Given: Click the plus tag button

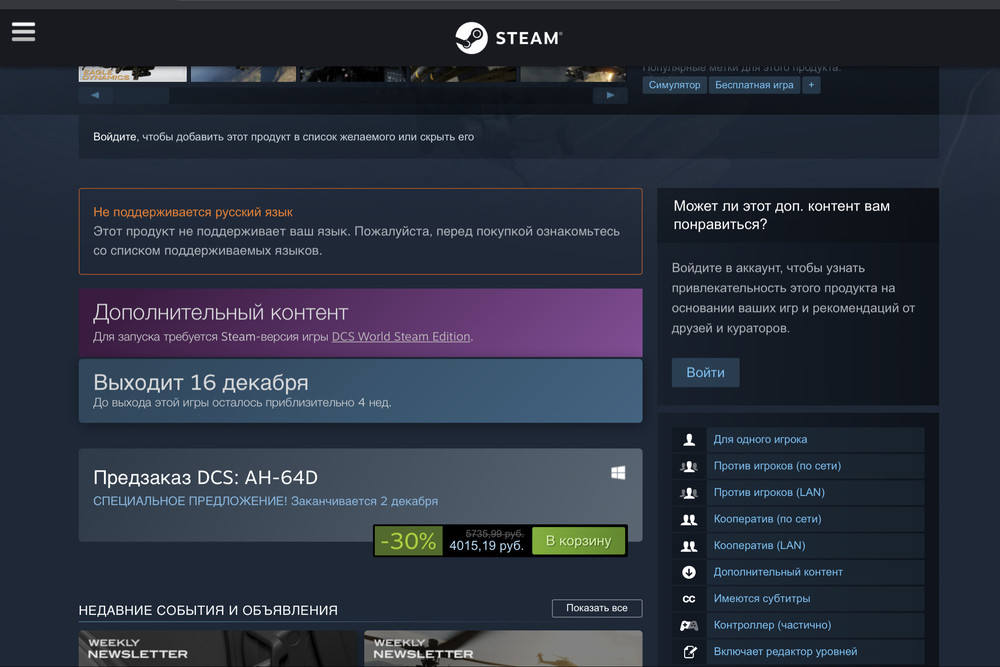Looking at the screenshot, I should [x=811, y=85].
